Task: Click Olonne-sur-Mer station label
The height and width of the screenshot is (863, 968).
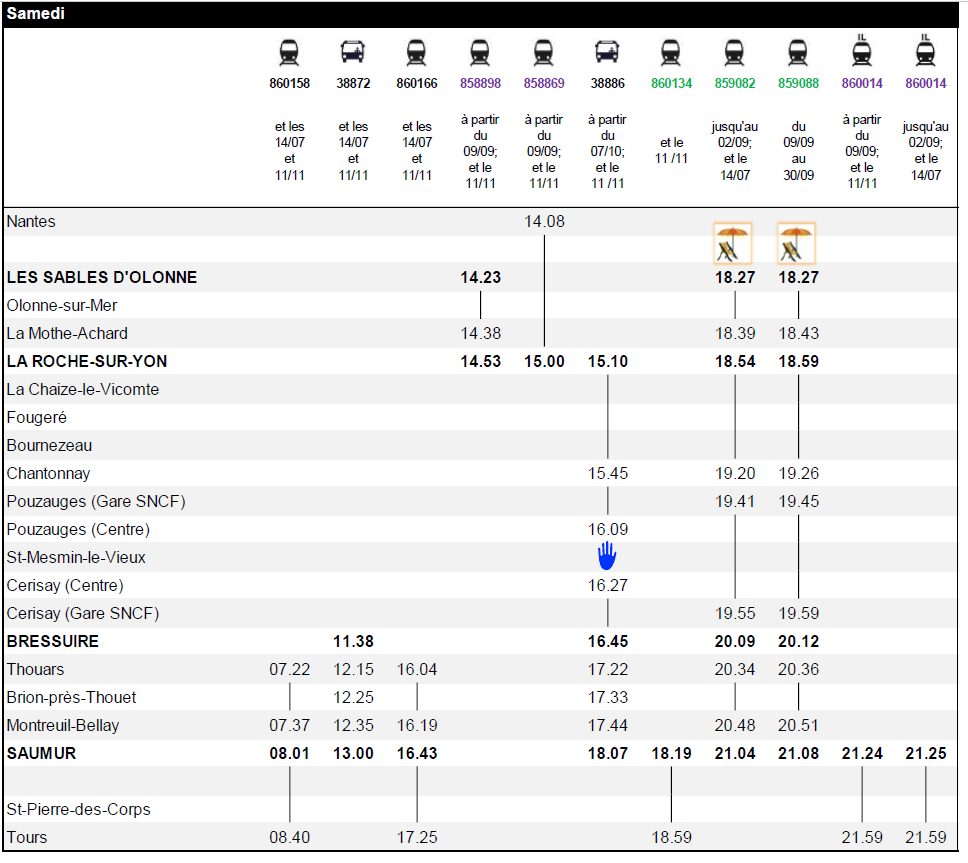Action: tap(62, 306)
